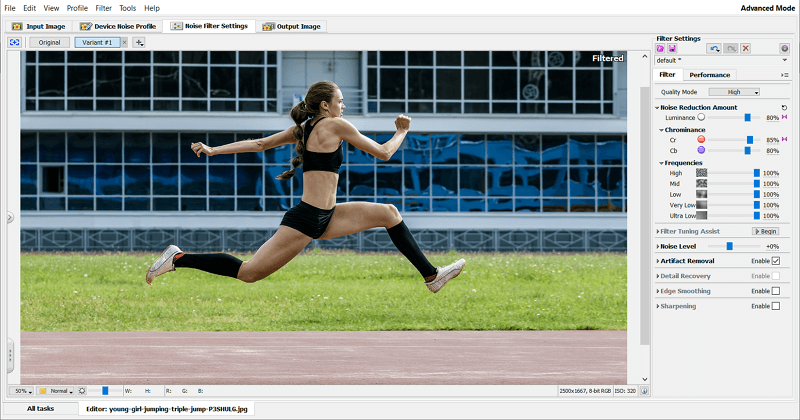Expand the Edge Smoothing section
Image resolution: width=800 pixels, height=420 pixels.
pyautogui.click(x=658, y=291)
